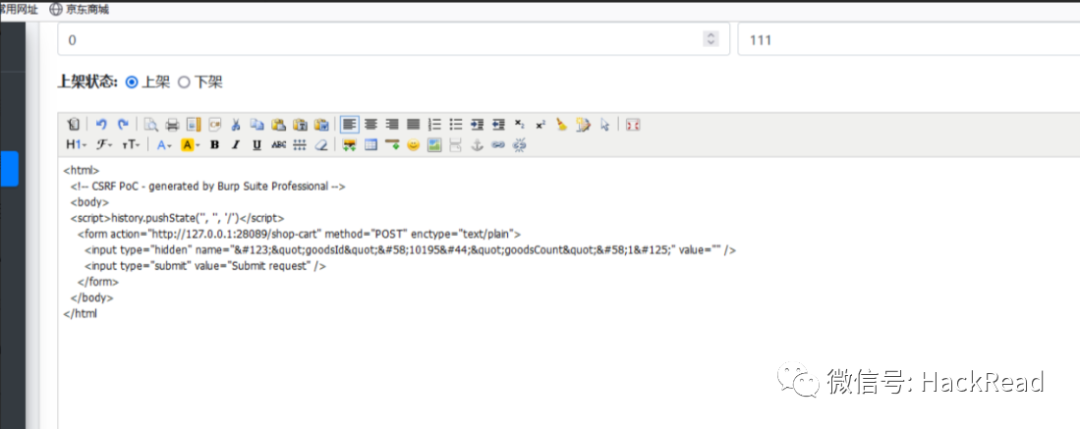The height and width of the screenshot is (429, 1080).
Task: Redo the last edit
Action: coord(123,125)
